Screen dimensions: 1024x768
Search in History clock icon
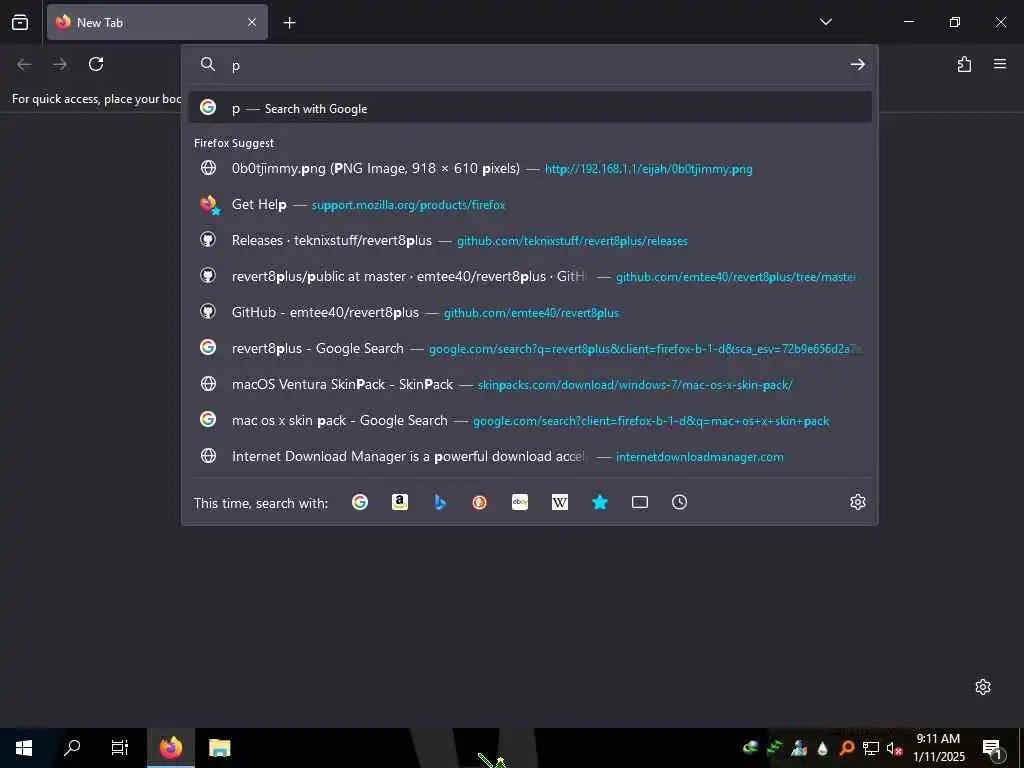[679, 502]
